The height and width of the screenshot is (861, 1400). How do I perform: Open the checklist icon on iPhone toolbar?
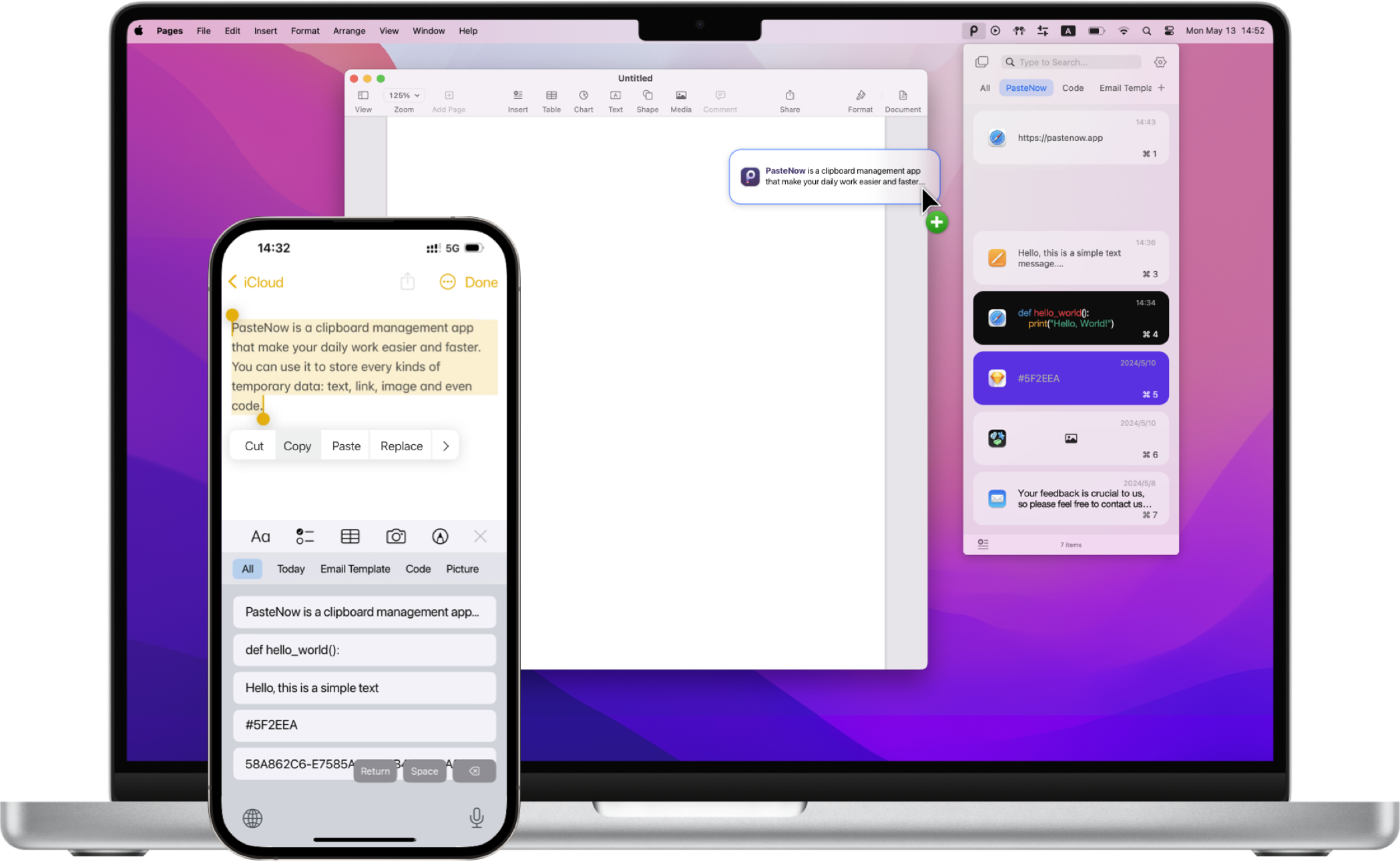pyautogui.click(x=304, y=536)
